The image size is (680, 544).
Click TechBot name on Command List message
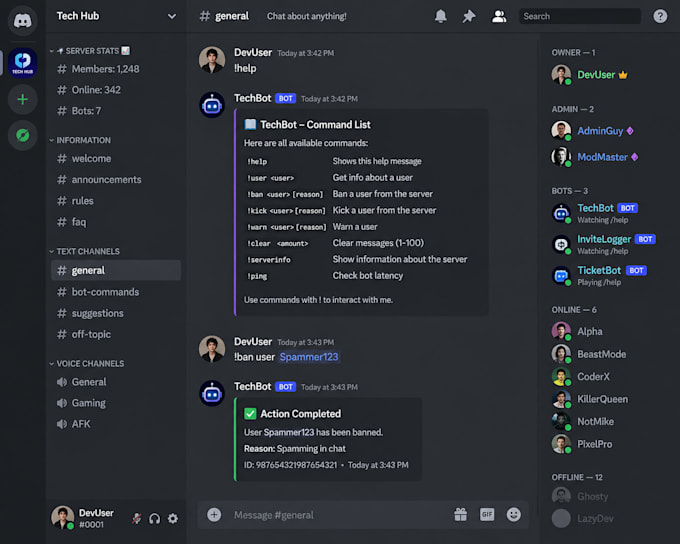252,98
